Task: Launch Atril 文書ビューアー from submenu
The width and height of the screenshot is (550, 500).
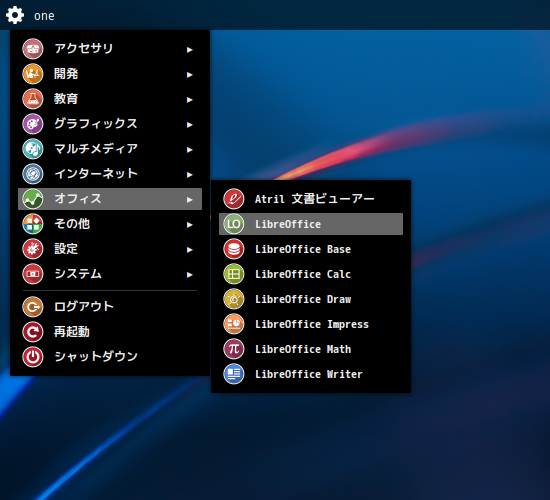Action: pos(314,199)
